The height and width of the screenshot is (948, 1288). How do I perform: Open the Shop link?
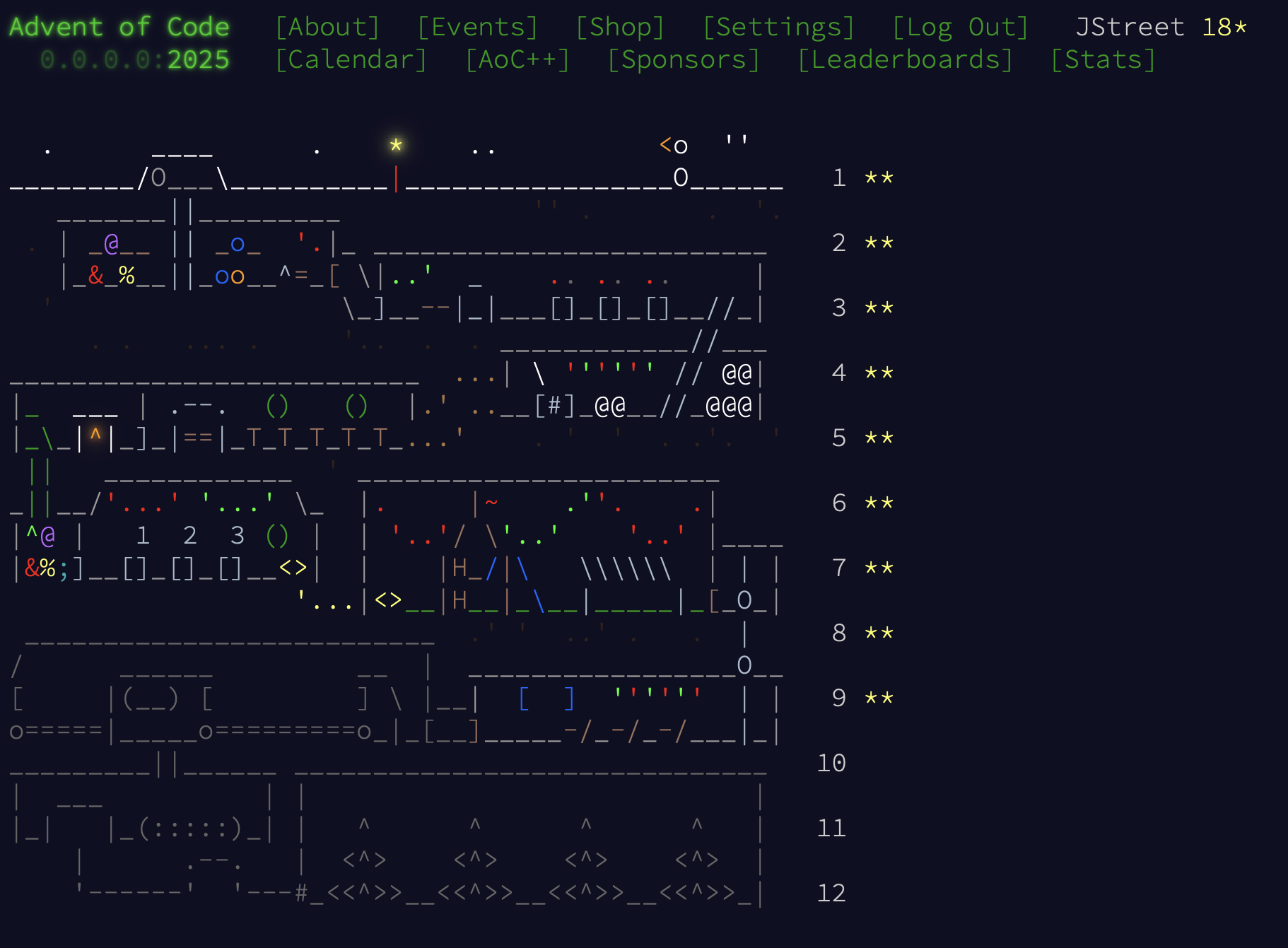(x=620, y=27)
